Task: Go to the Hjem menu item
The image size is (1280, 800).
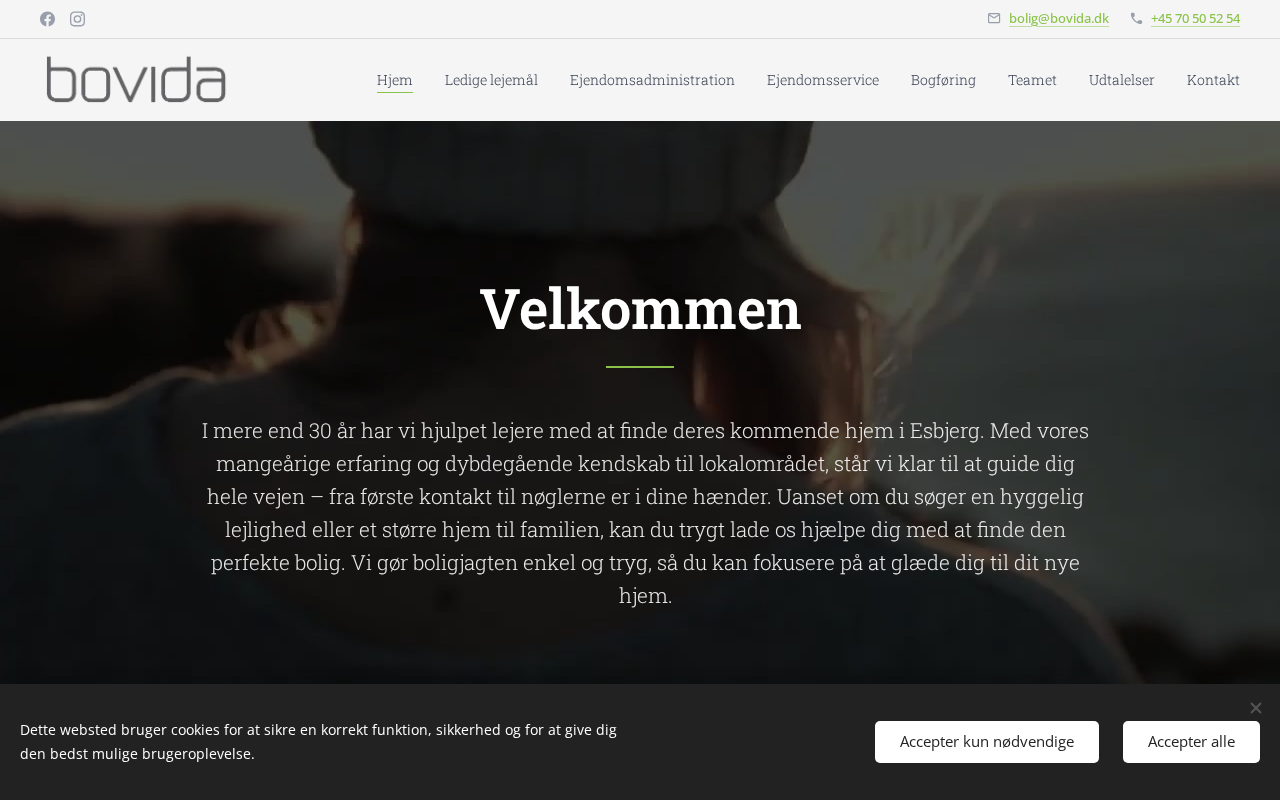Action: click(395, 80)
